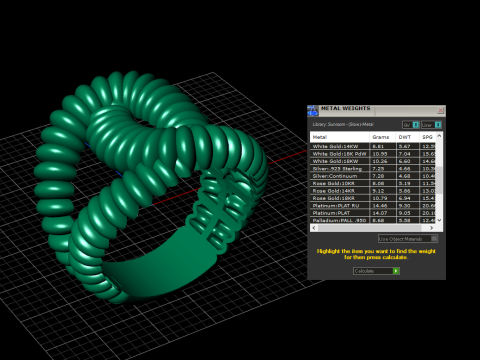Select the Silver:.925 Sterling row
Viewport: 480px width, 360px height.
(x=373, y=169)
